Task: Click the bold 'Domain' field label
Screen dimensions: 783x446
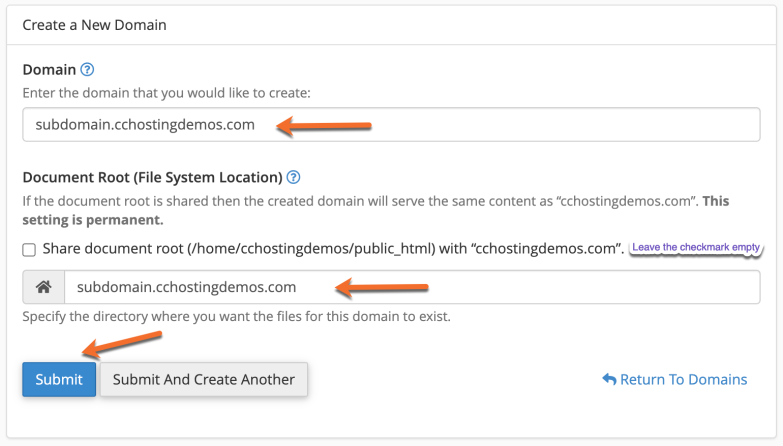Action: [49, 70]
